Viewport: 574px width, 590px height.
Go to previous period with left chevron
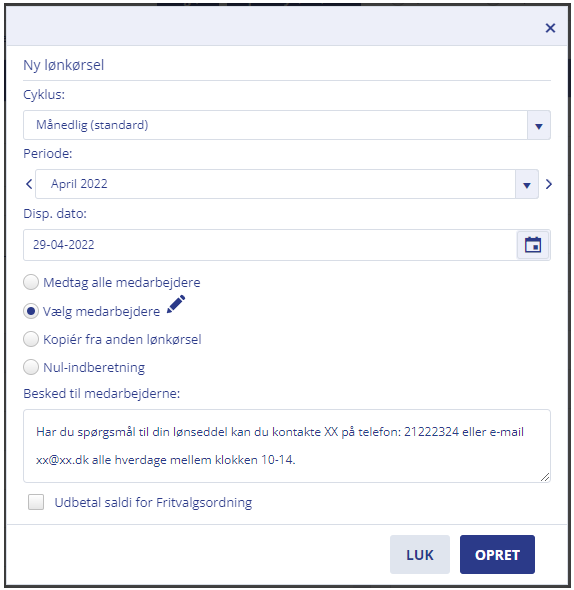29,184
